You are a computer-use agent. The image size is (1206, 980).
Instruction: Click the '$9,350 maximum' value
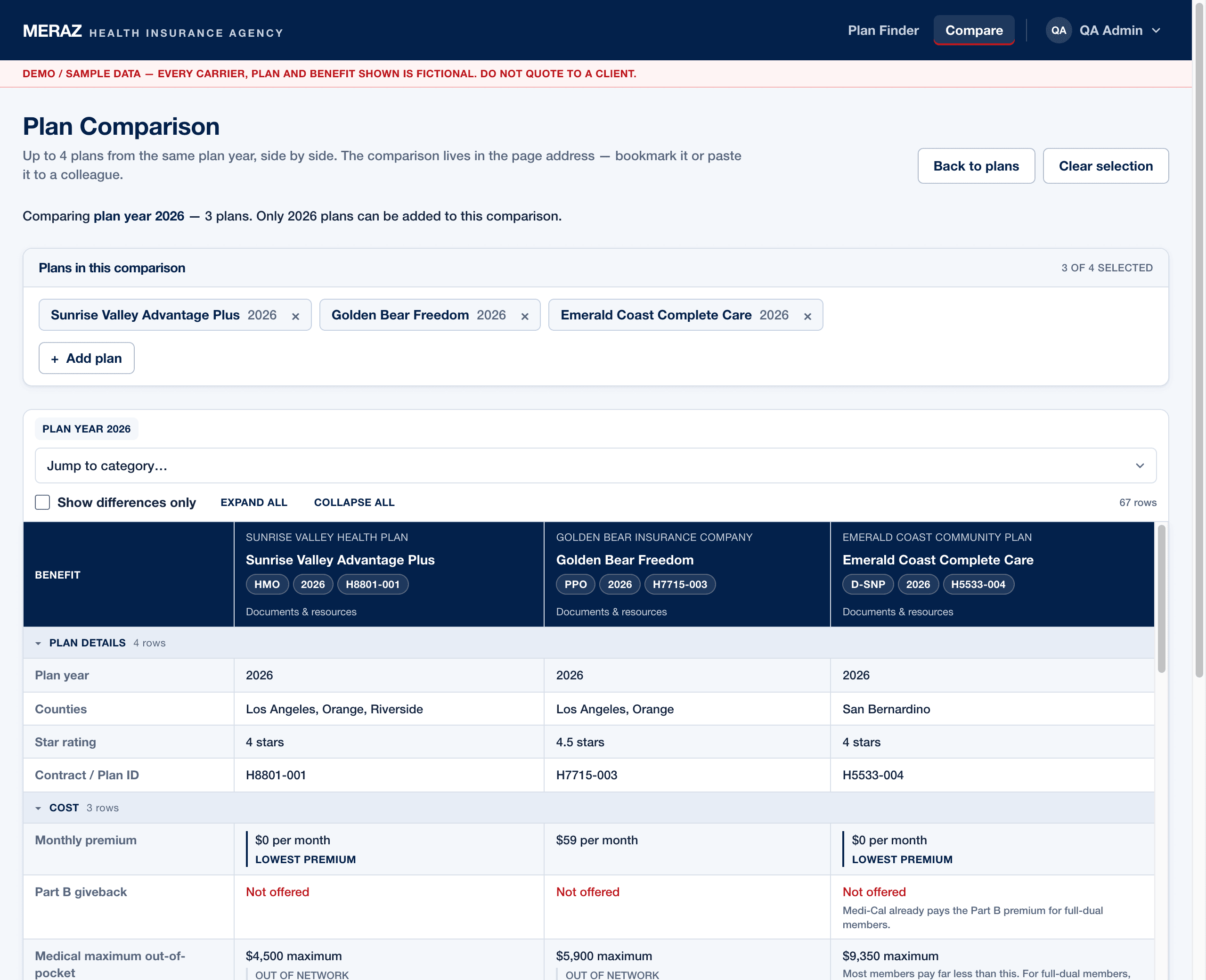pos(890,956)
